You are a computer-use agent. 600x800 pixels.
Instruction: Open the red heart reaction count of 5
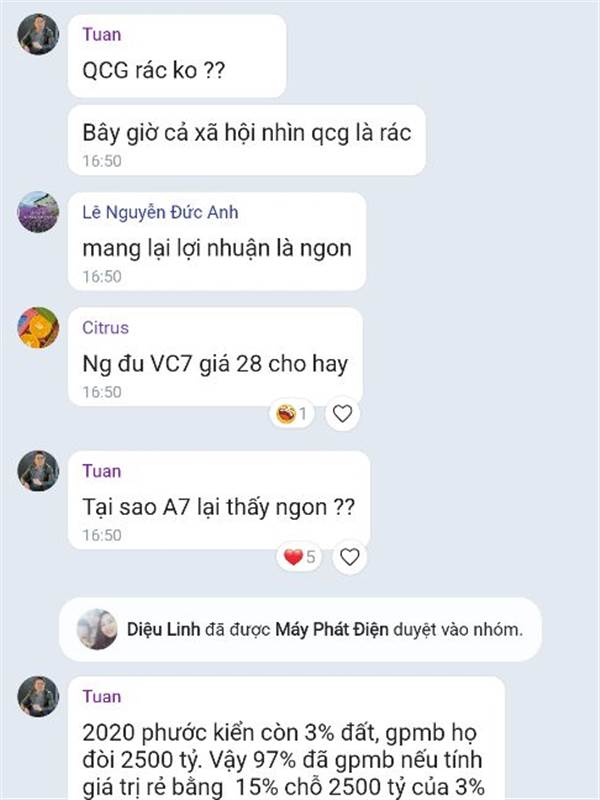[299, 557]
